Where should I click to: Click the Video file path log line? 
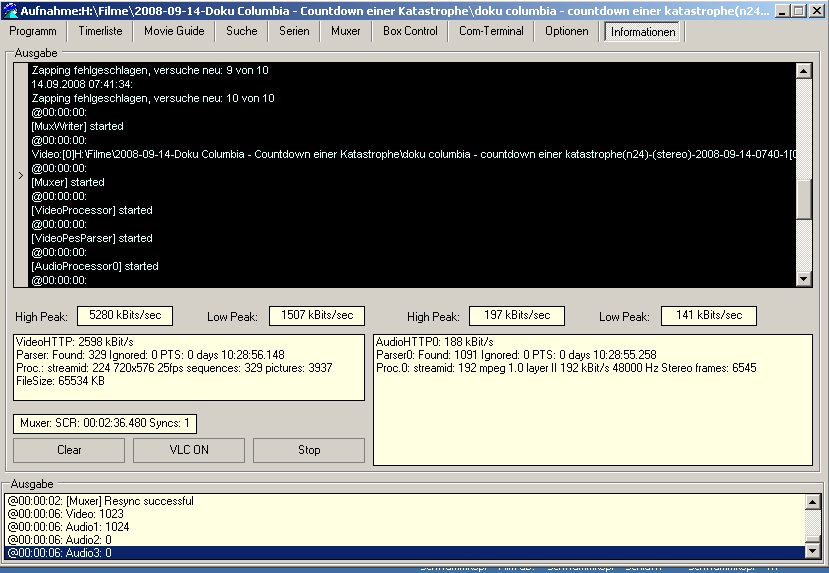(413, 154)
